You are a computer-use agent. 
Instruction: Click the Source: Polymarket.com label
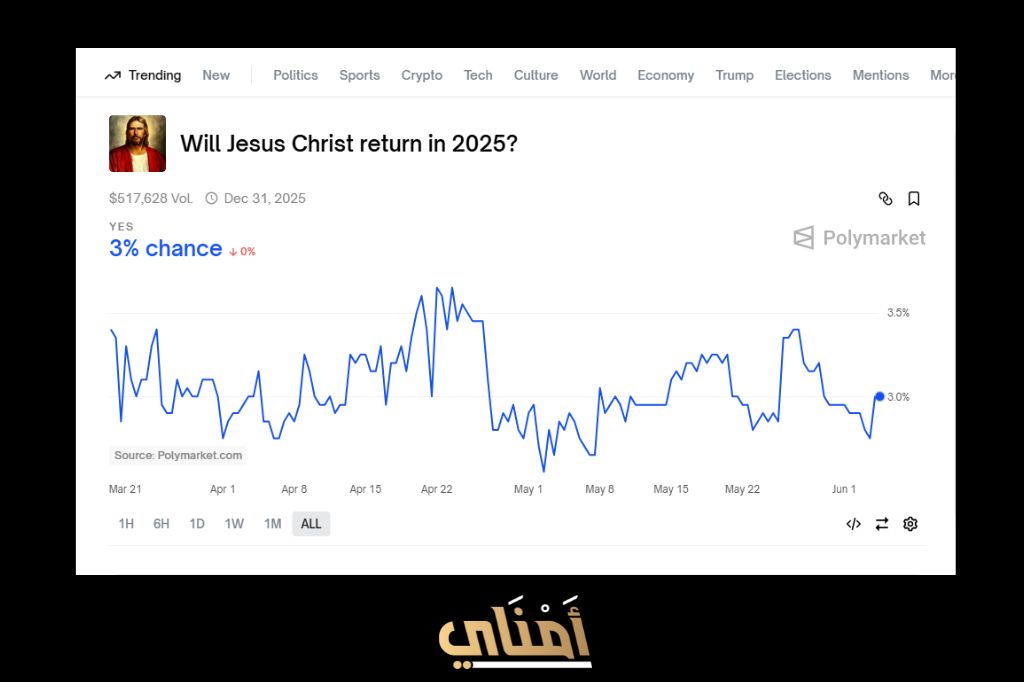178,455
